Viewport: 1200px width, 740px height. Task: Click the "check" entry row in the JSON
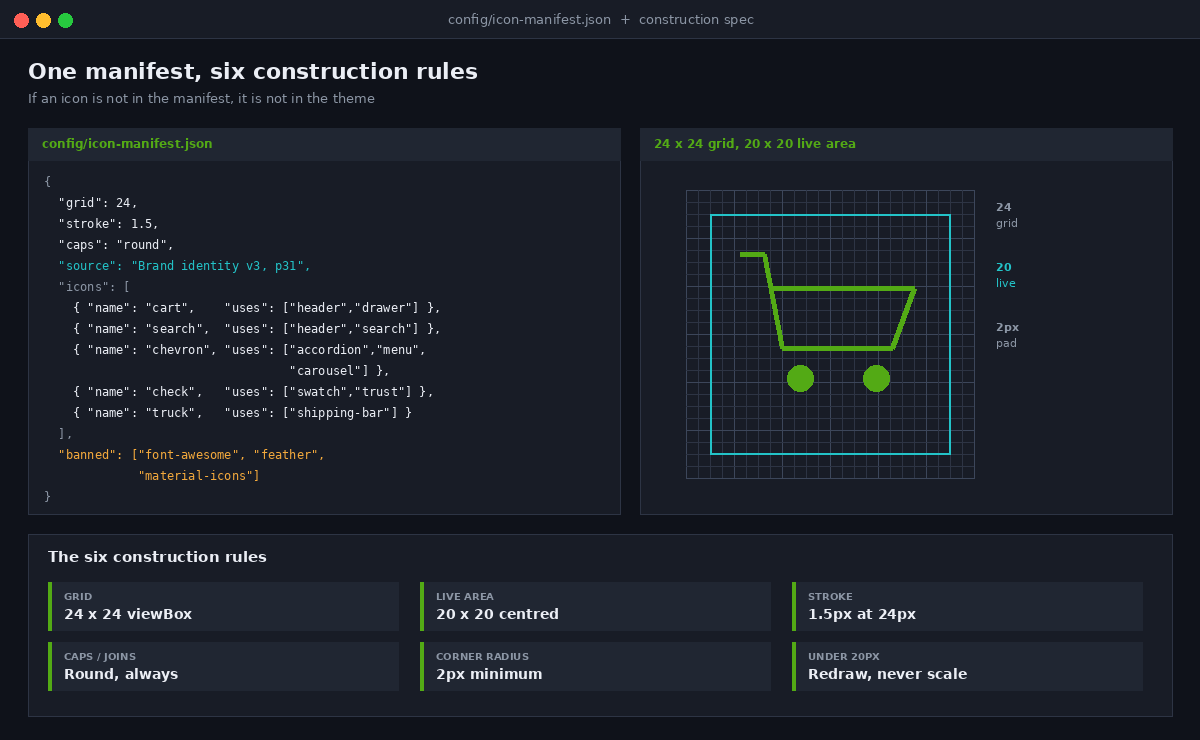[x=253, y=392]
